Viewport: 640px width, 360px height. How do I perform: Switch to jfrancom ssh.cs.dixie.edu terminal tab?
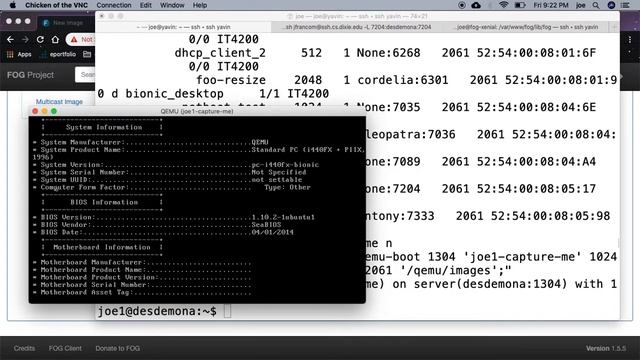[x=358, y=27]
